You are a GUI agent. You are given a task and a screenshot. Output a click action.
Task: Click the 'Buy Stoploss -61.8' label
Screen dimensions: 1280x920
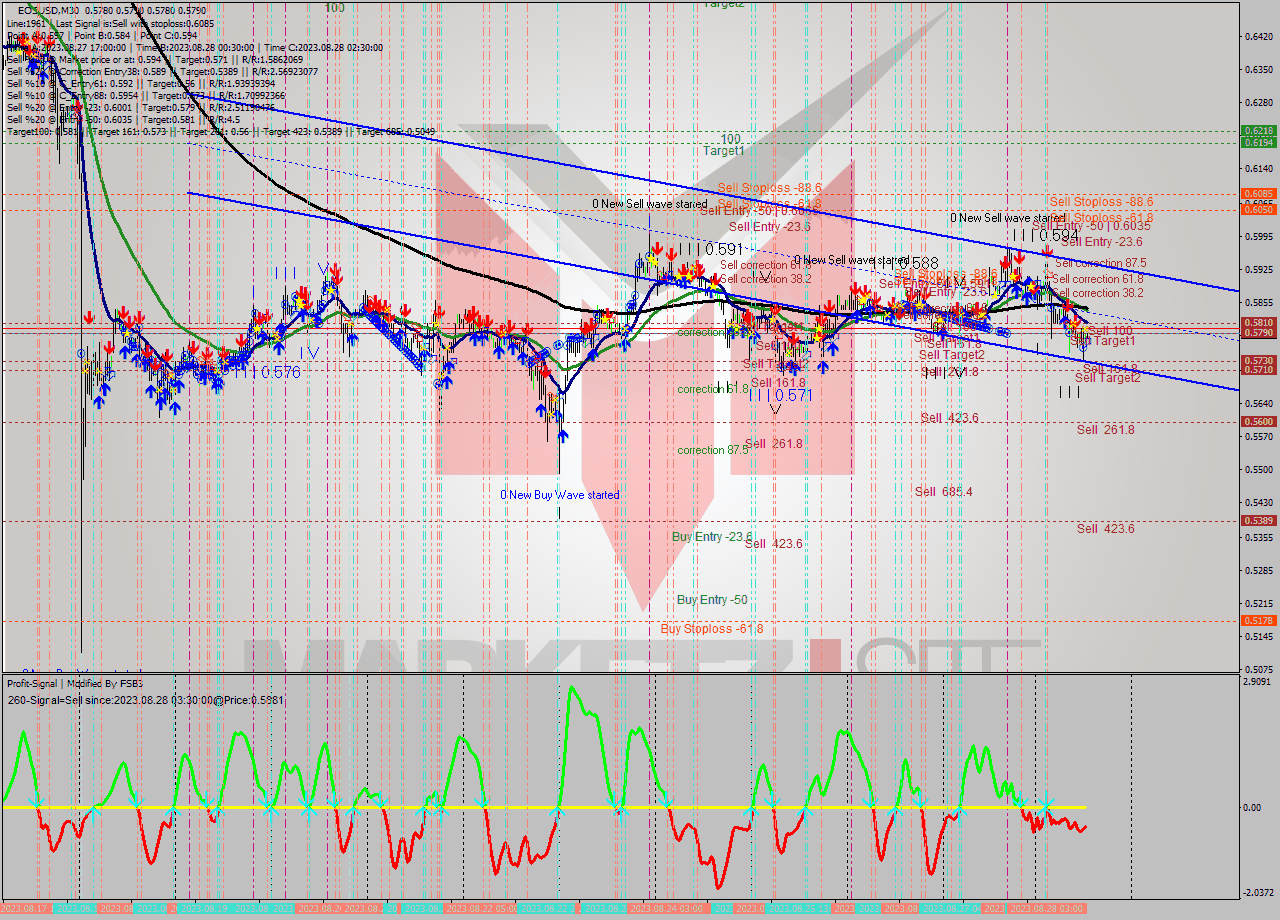[x=712, y=629]
